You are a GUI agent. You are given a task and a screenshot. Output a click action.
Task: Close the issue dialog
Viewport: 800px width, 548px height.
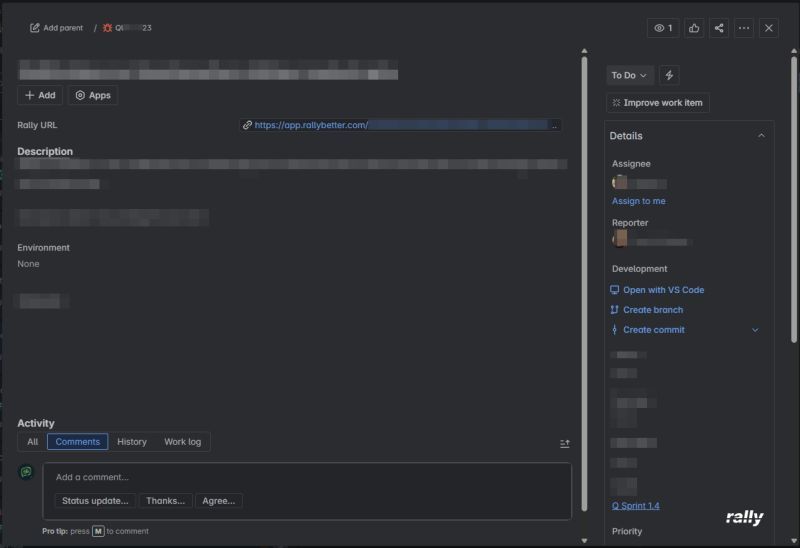click(769, 28)
